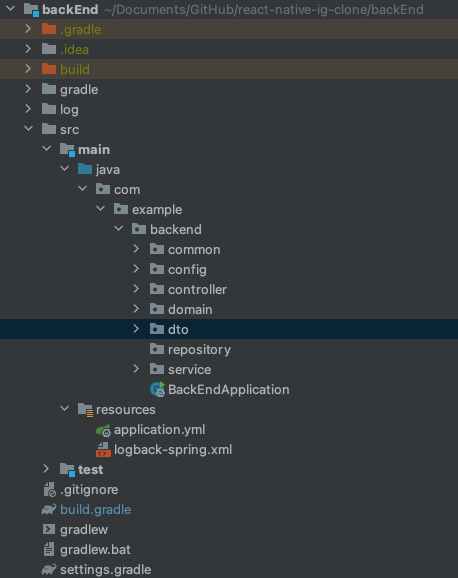Select the application.yml file
The image size is (458, 578).
(x=160, y=430)
